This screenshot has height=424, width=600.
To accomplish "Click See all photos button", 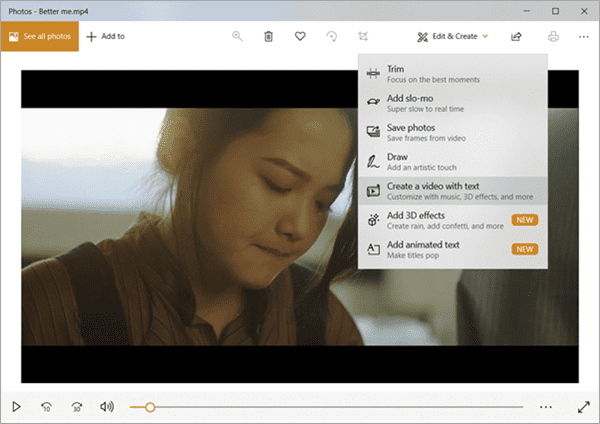I will point(40,36).
